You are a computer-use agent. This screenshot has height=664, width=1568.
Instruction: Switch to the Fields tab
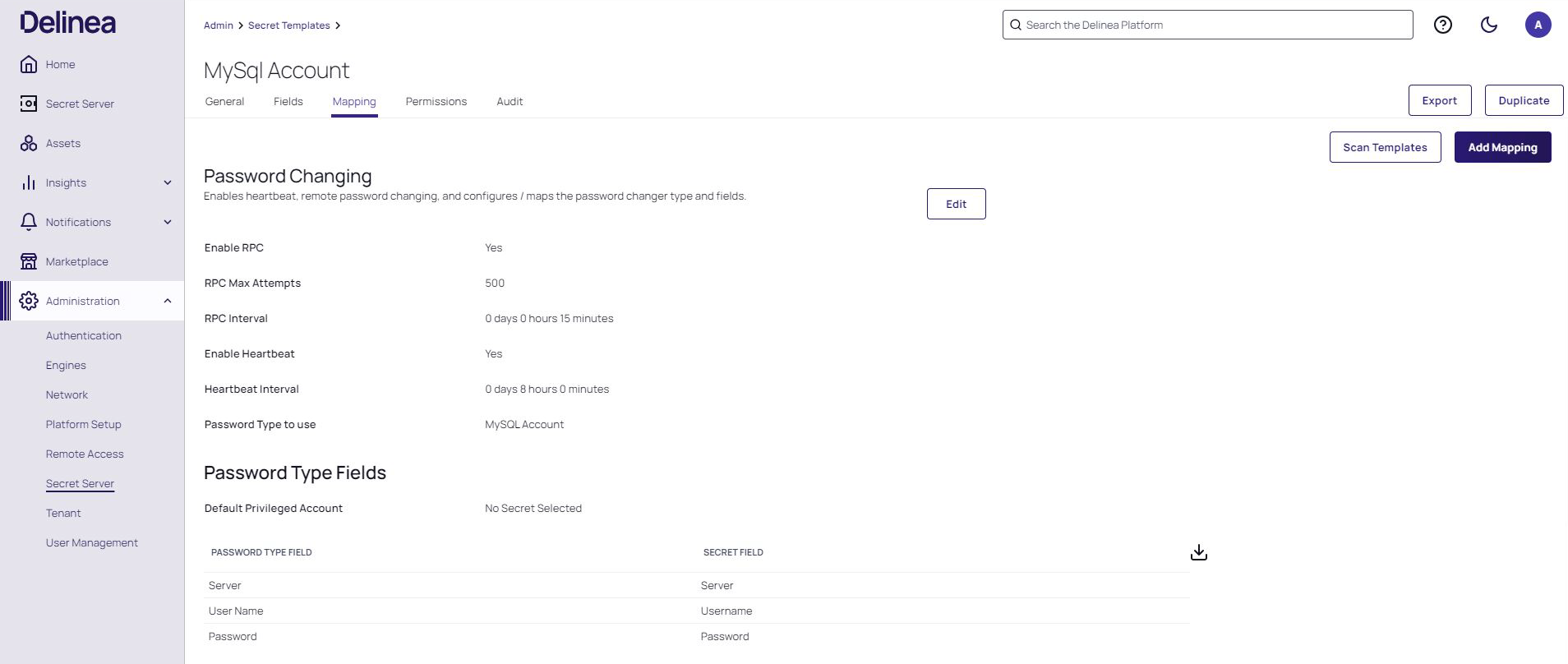point(288,101)
